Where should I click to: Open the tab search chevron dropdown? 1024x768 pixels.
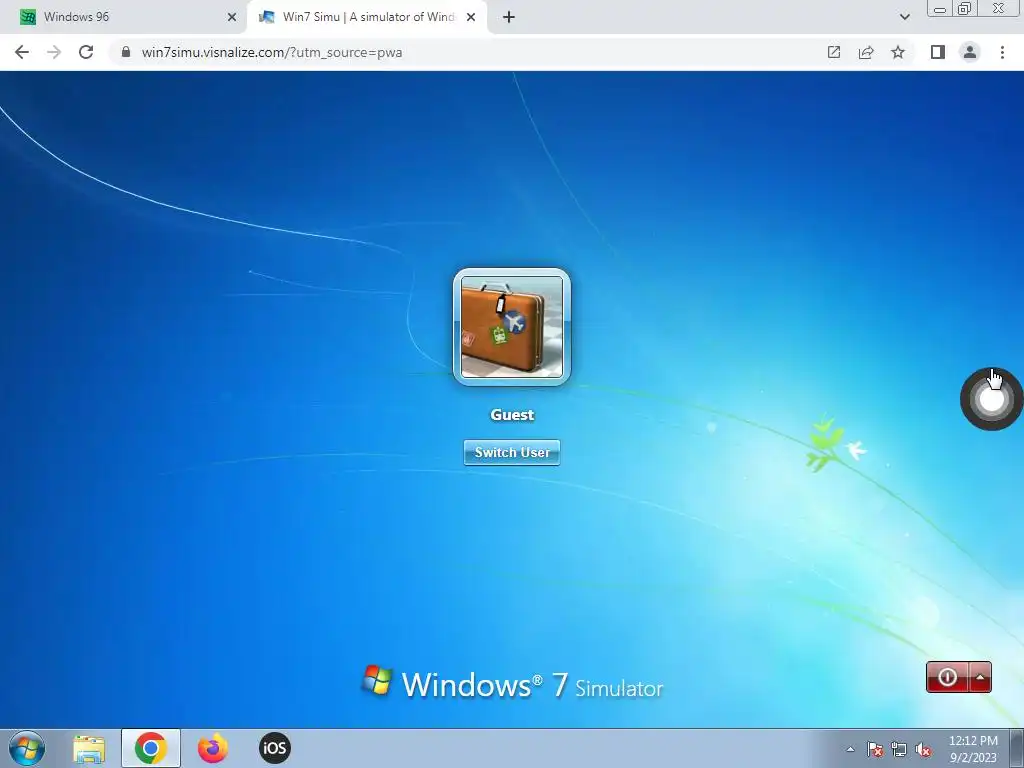pos(904,17)
